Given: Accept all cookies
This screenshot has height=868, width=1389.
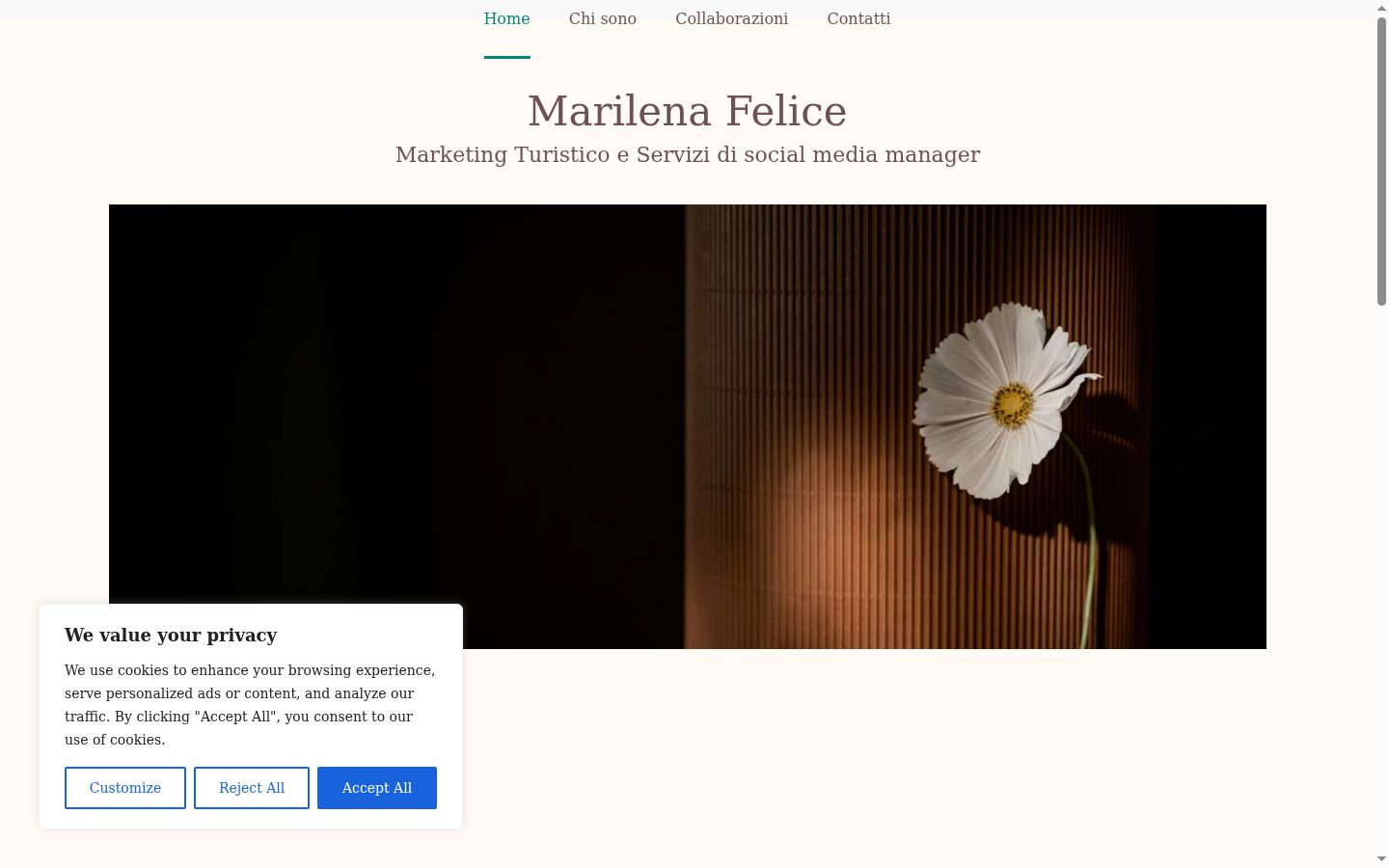Looking at the screenshot, I should click(x=377, y=788).
